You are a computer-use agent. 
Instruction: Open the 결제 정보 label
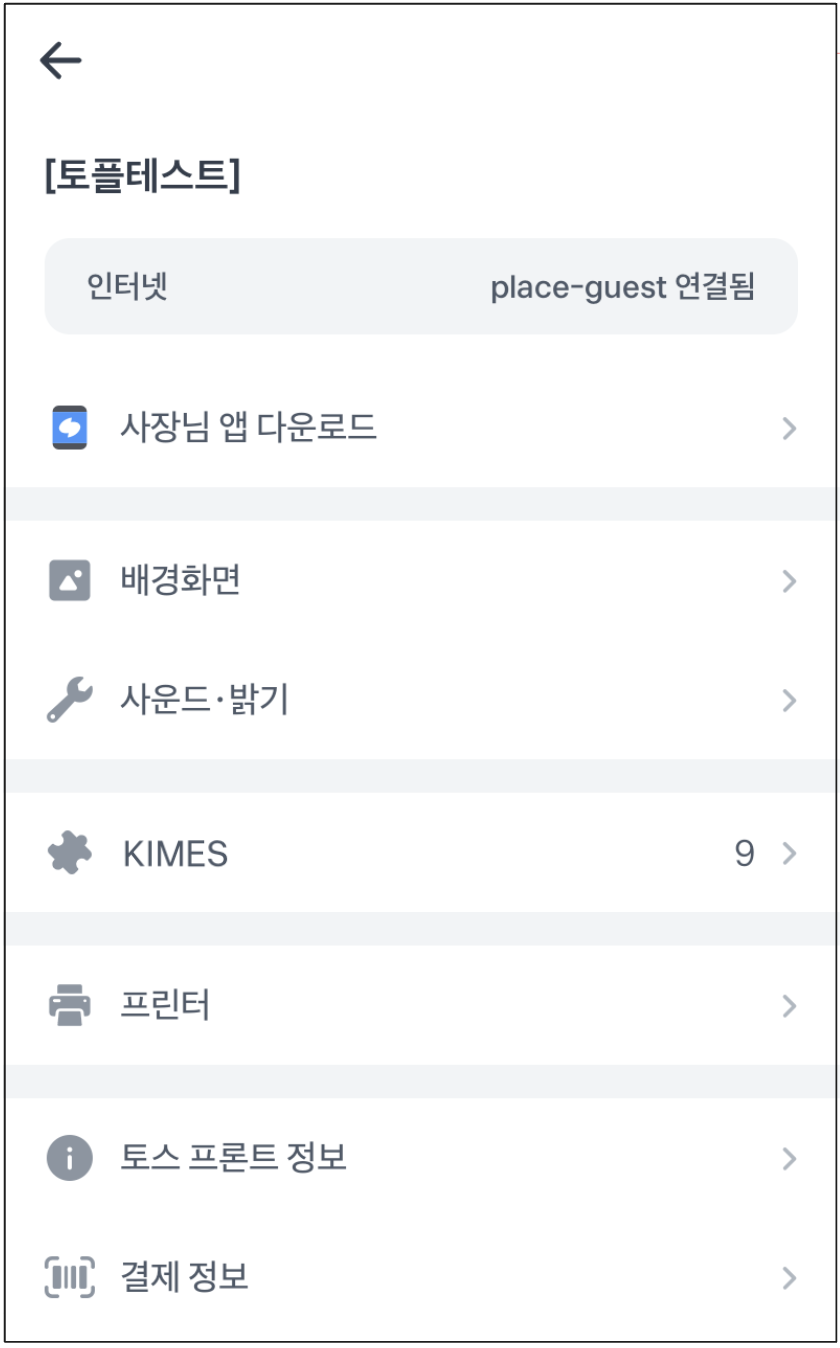coord(184,1277)
